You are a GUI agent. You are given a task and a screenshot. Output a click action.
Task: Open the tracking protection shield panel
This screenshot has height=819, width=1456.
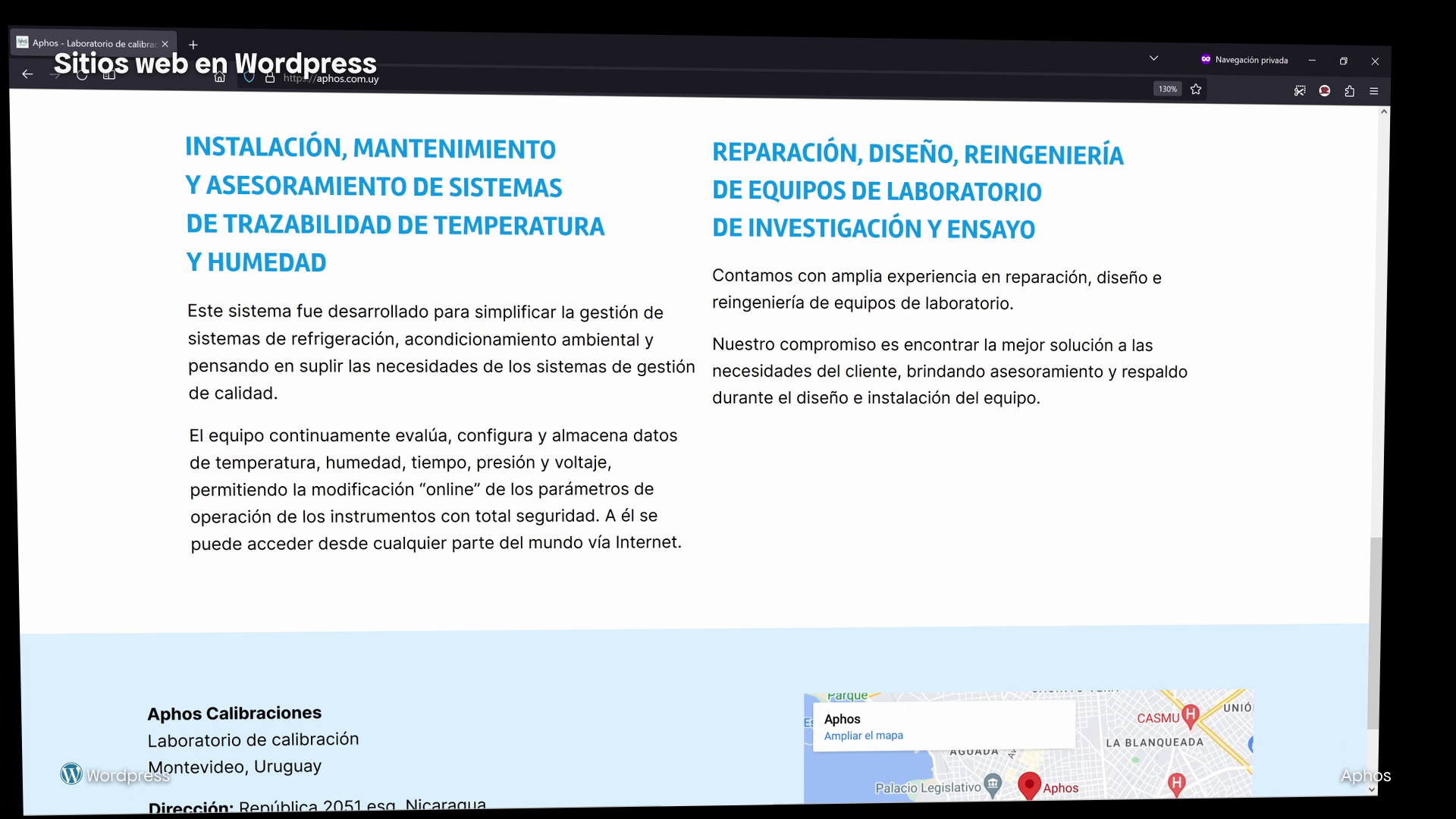[x=249, y=77]
